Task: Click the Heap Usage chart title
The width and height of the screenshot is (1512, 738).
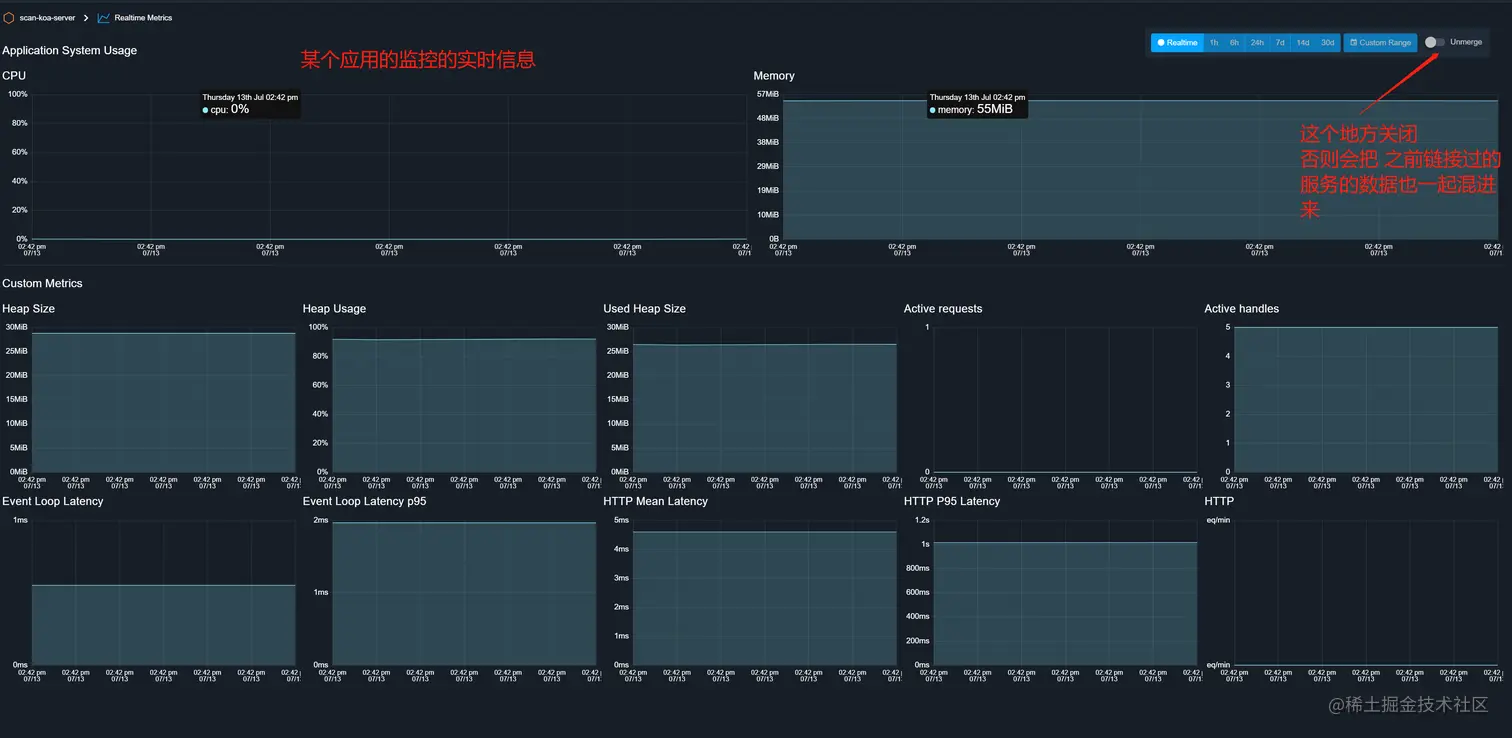Action: [x=334, y=309]
